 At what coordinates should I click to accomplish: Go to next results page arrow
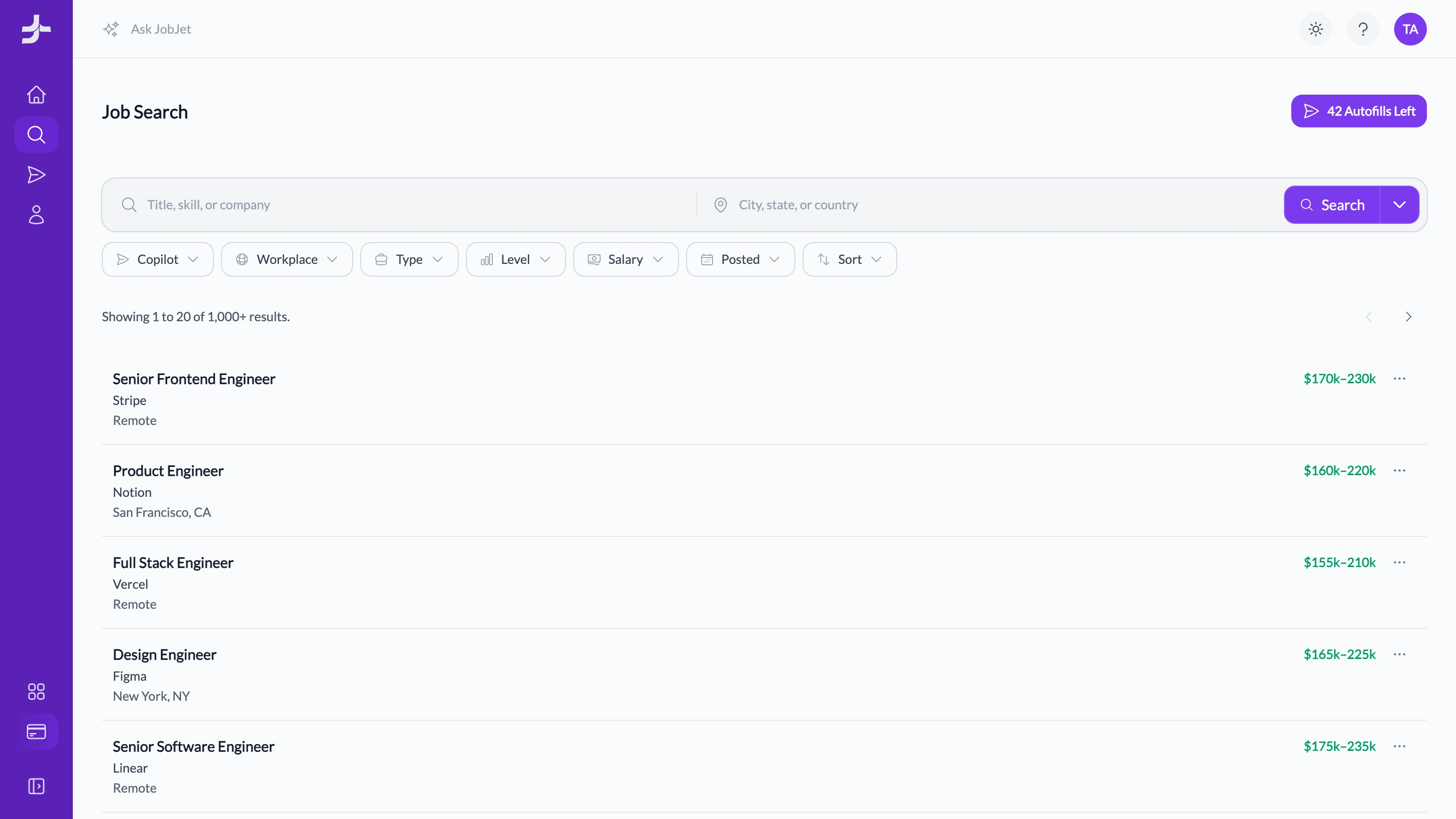coord(1408,317)
